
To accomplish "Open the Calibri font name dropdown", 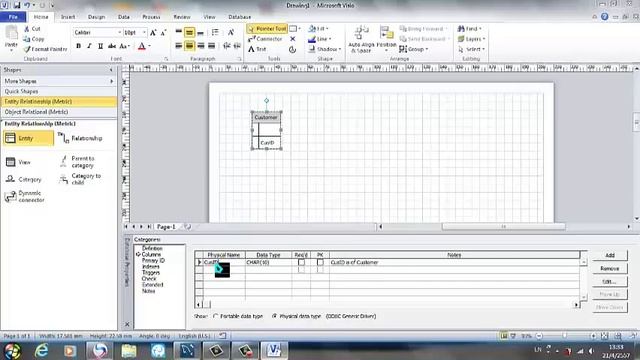I will pyautogui.click(x=119, y=33).
